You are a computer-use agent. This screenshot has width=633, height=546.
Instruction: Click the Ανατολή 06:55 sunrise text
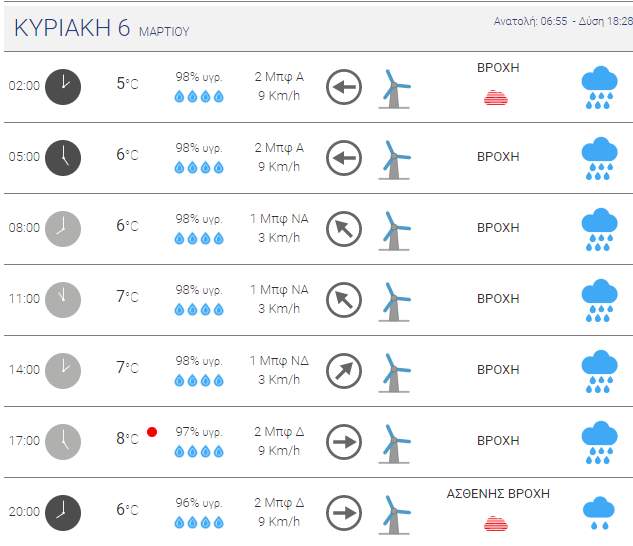click(530, 21)
